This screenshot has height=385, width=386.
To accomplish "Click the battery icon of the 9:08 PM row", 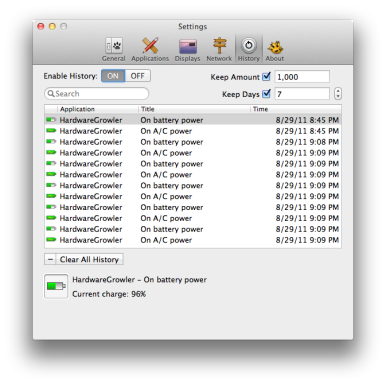I will point(51,142).
